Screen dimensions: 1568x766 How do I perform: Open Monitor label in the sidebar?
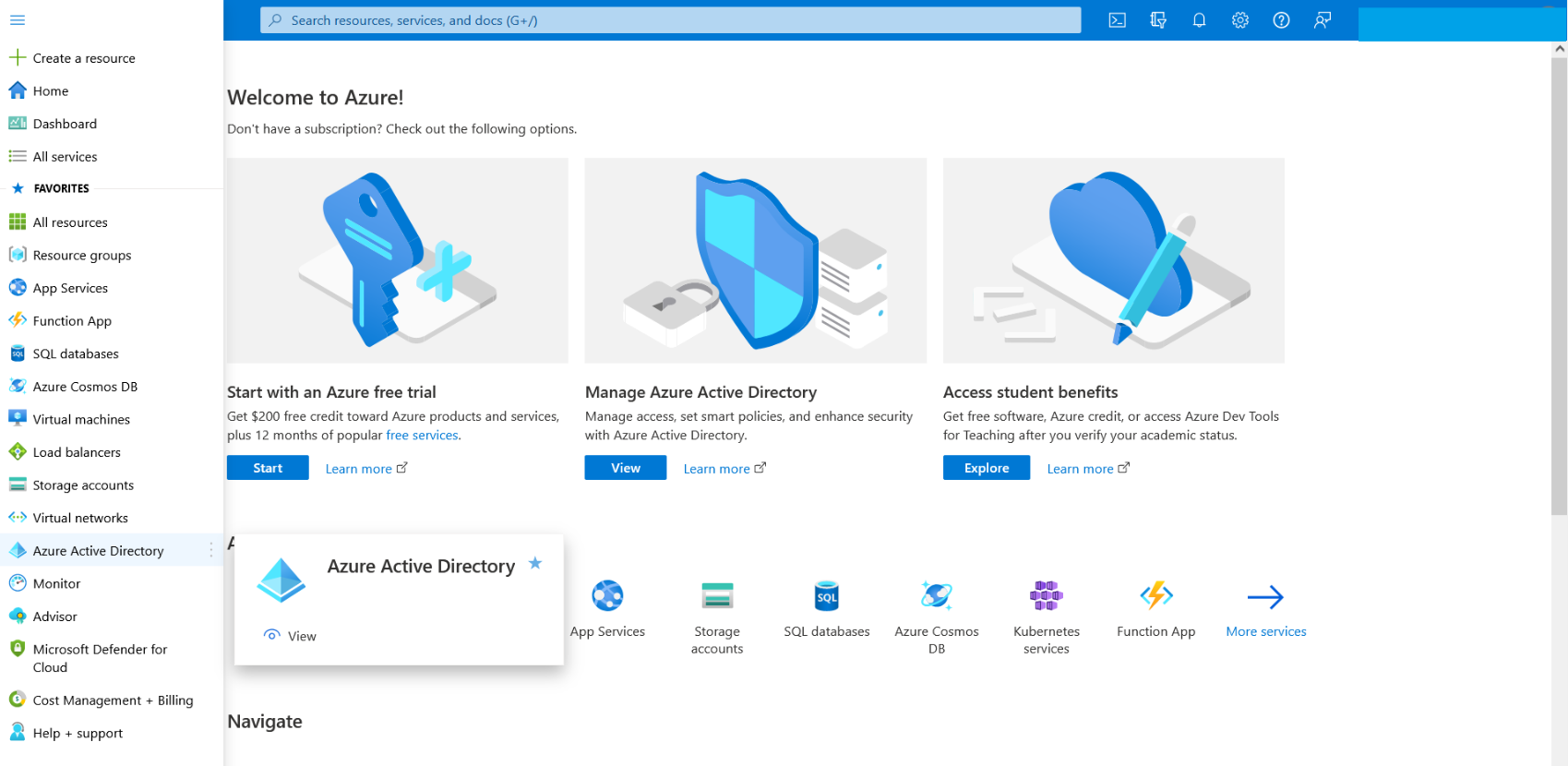click(x=56, y=583)
